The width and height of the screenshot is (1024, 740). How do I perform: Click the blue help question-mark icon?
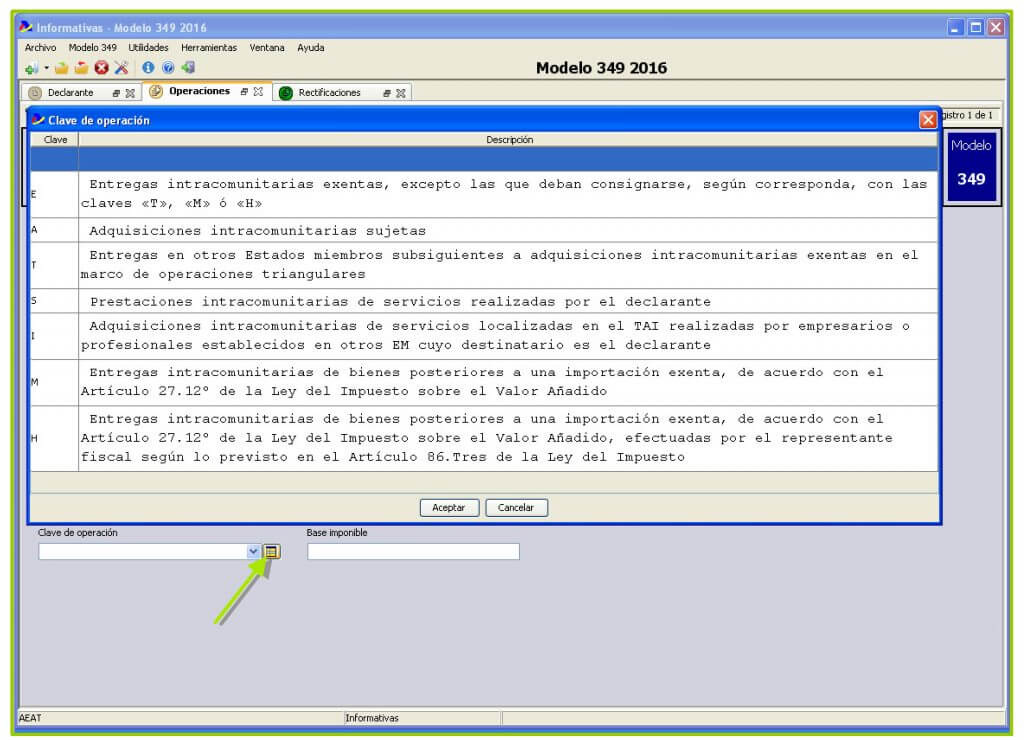(x=168, y=67)
